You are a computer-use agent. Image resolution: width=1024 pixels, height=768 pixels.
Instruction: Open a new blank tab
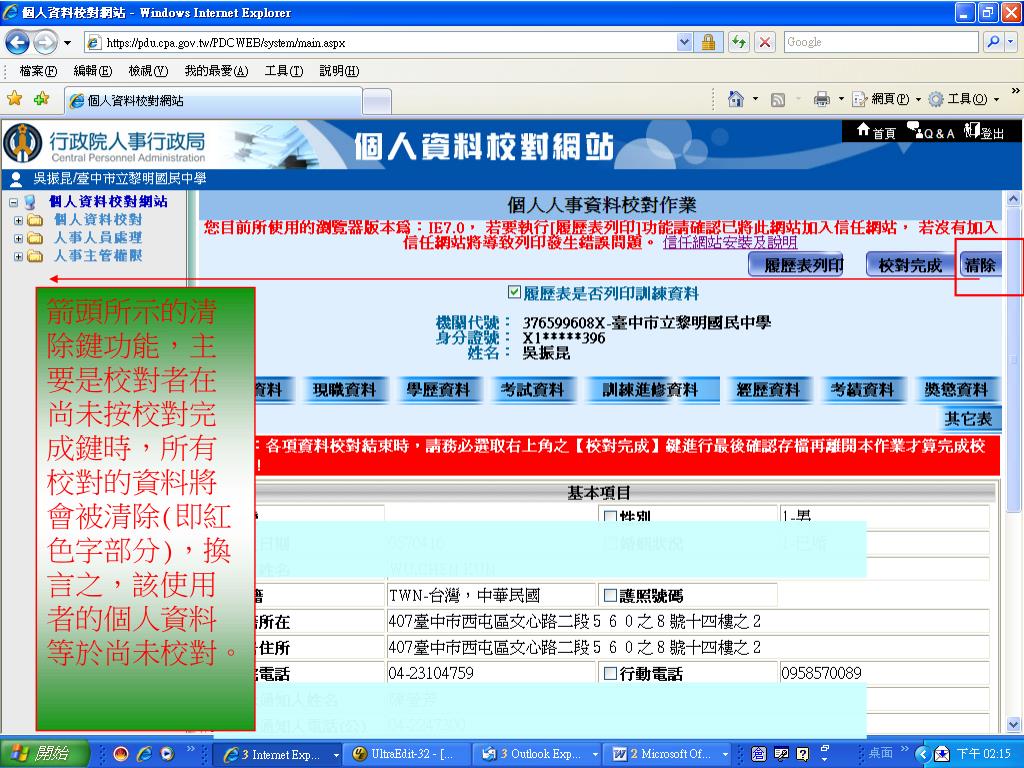(x=377, y=101)
